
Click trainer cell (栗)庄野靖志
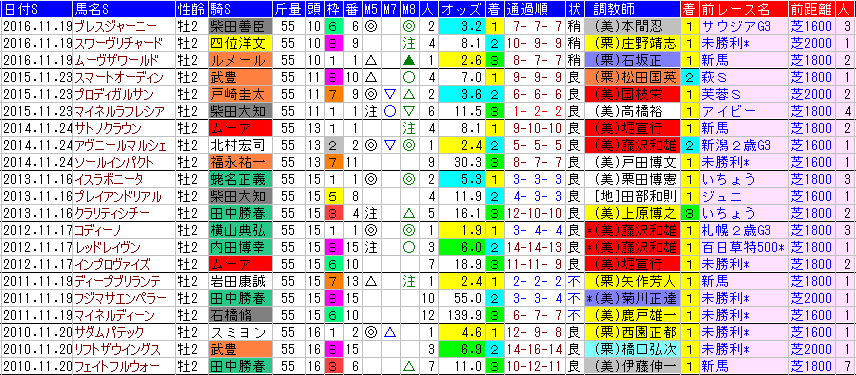631,43
